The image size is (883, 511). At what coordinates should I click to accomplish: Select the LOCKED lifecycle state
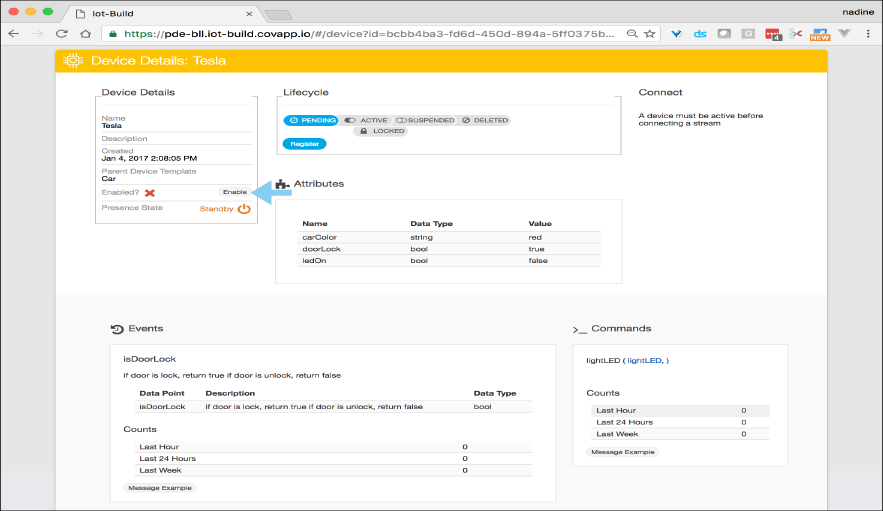click(x=382, y=131)
